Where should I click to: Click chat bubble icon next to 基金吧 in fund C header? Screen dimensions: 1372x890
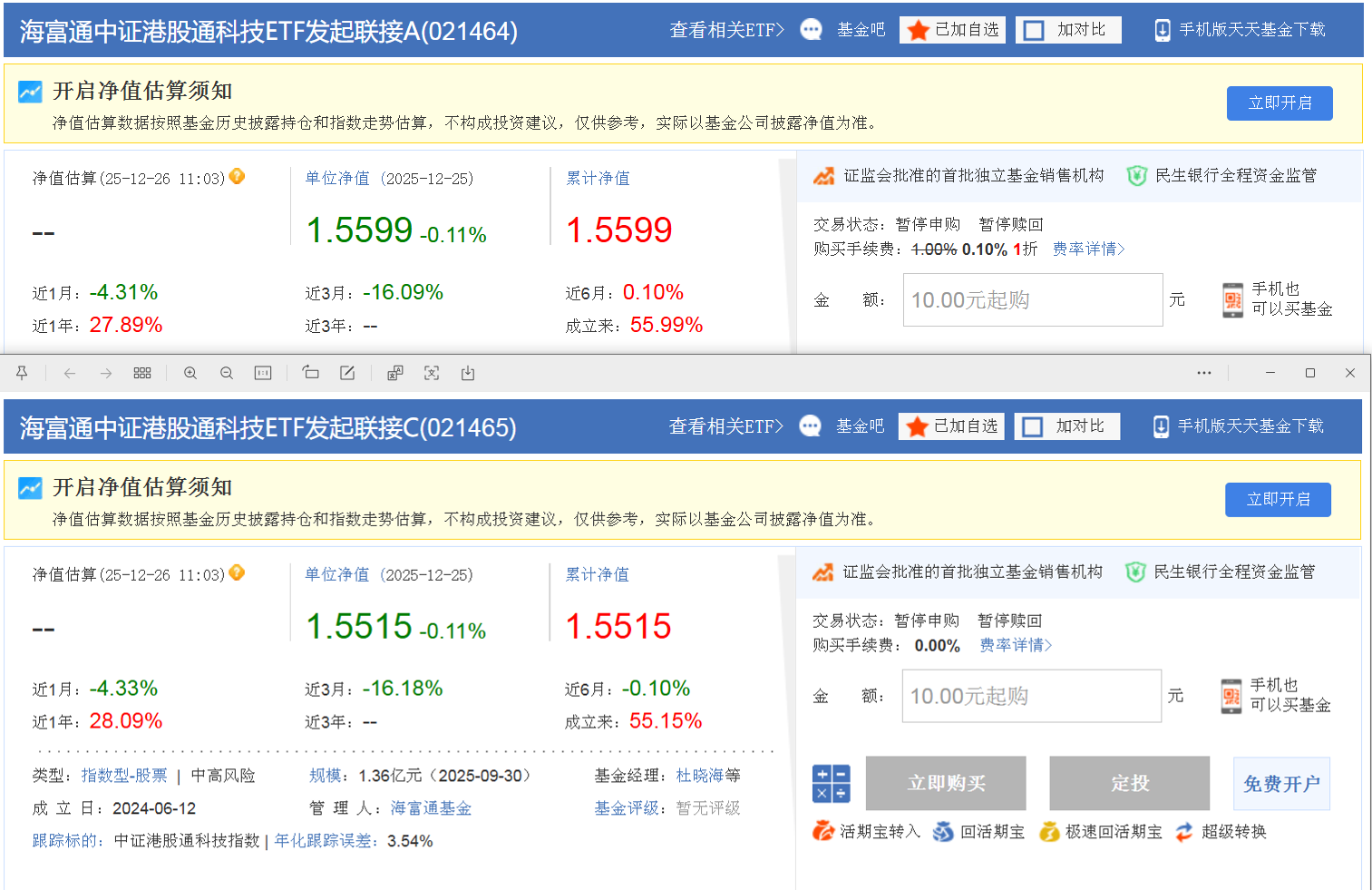pos(811,426)
